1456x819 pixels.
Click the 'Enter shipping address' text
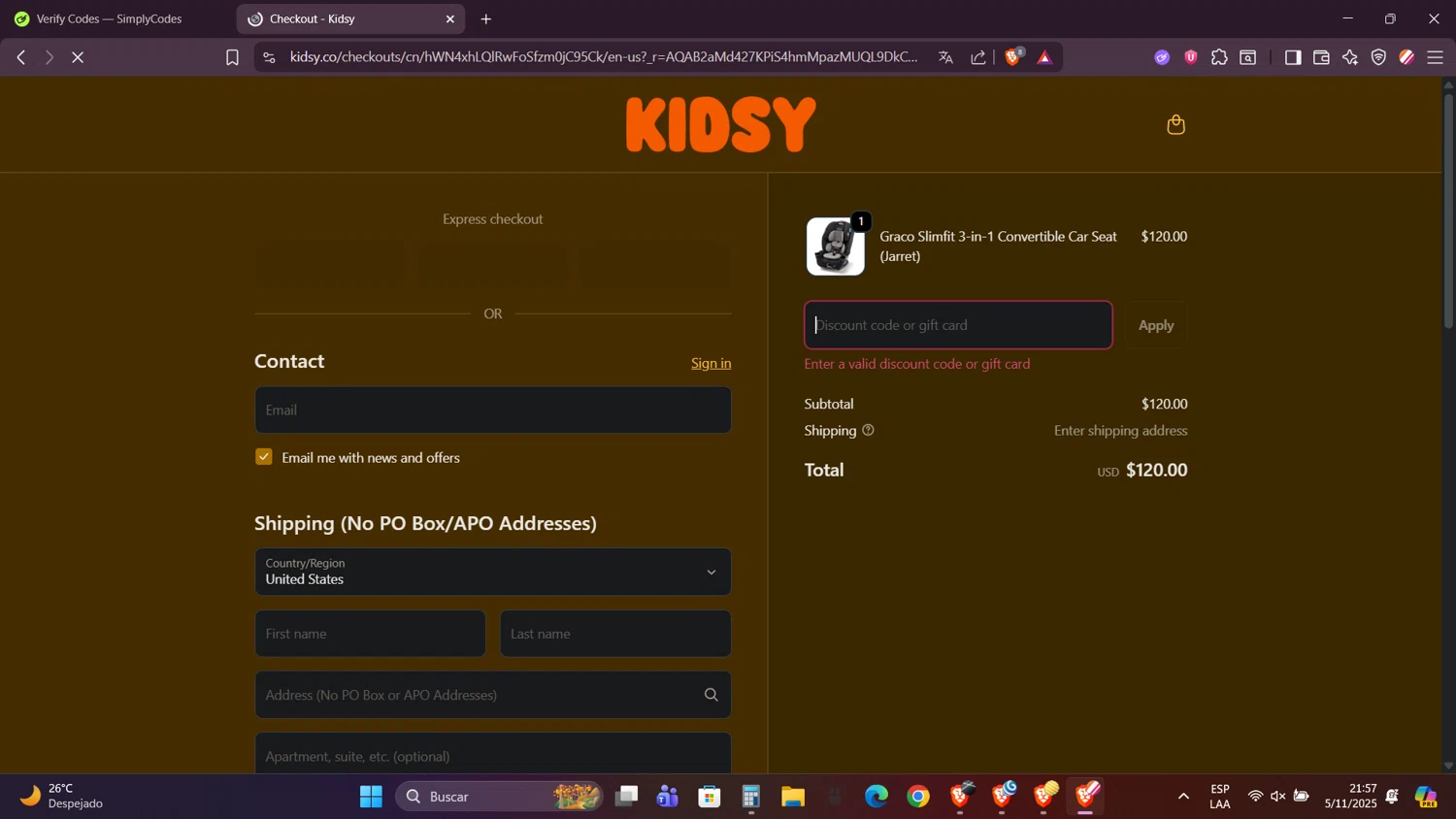pos(1120,430)
